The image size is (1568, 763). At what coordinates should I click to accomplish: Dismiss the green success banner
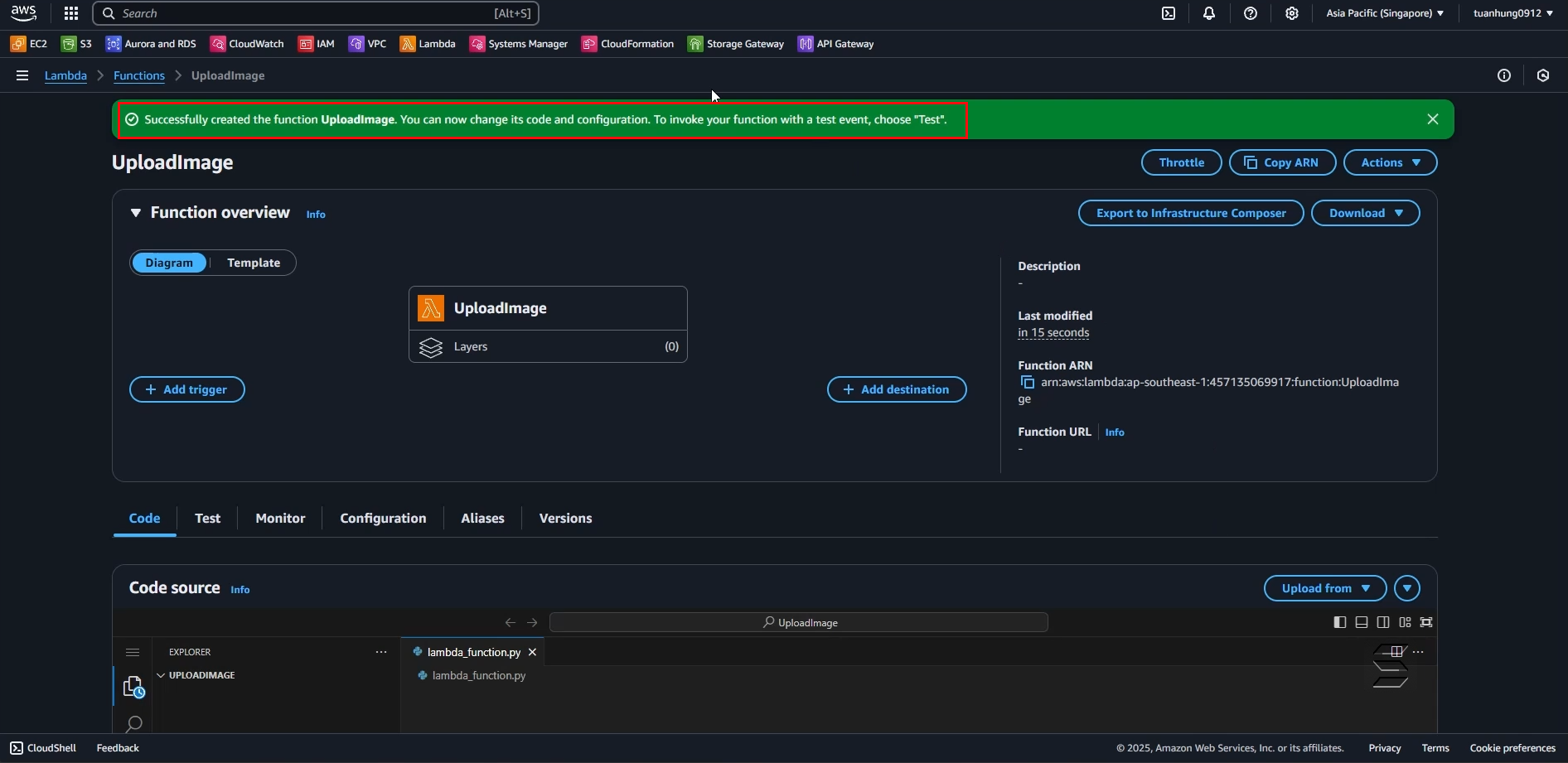tap(1433, 119)
